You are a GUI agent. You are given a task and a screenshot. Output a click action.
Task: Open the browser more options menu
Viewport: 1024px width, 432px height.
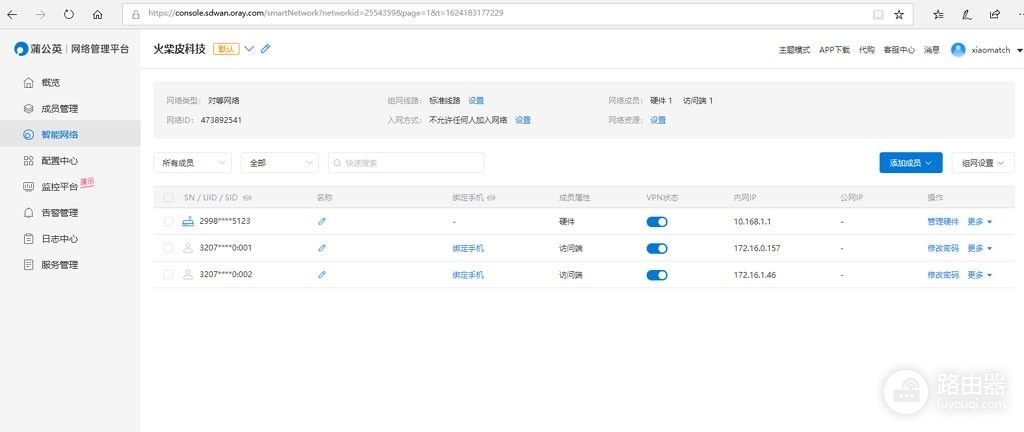[1019, 14]
